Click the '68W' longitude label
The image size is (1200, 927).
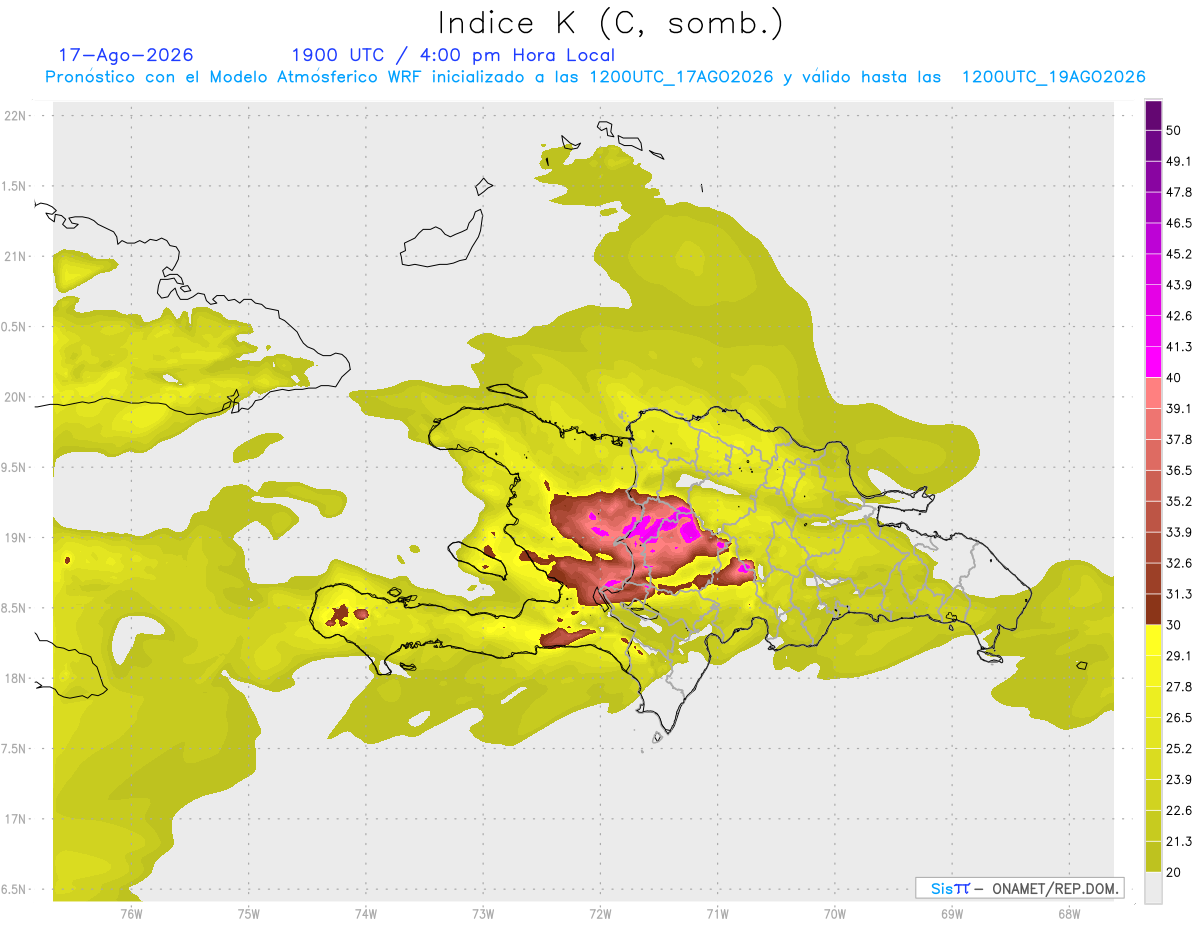pos(1069,913)
